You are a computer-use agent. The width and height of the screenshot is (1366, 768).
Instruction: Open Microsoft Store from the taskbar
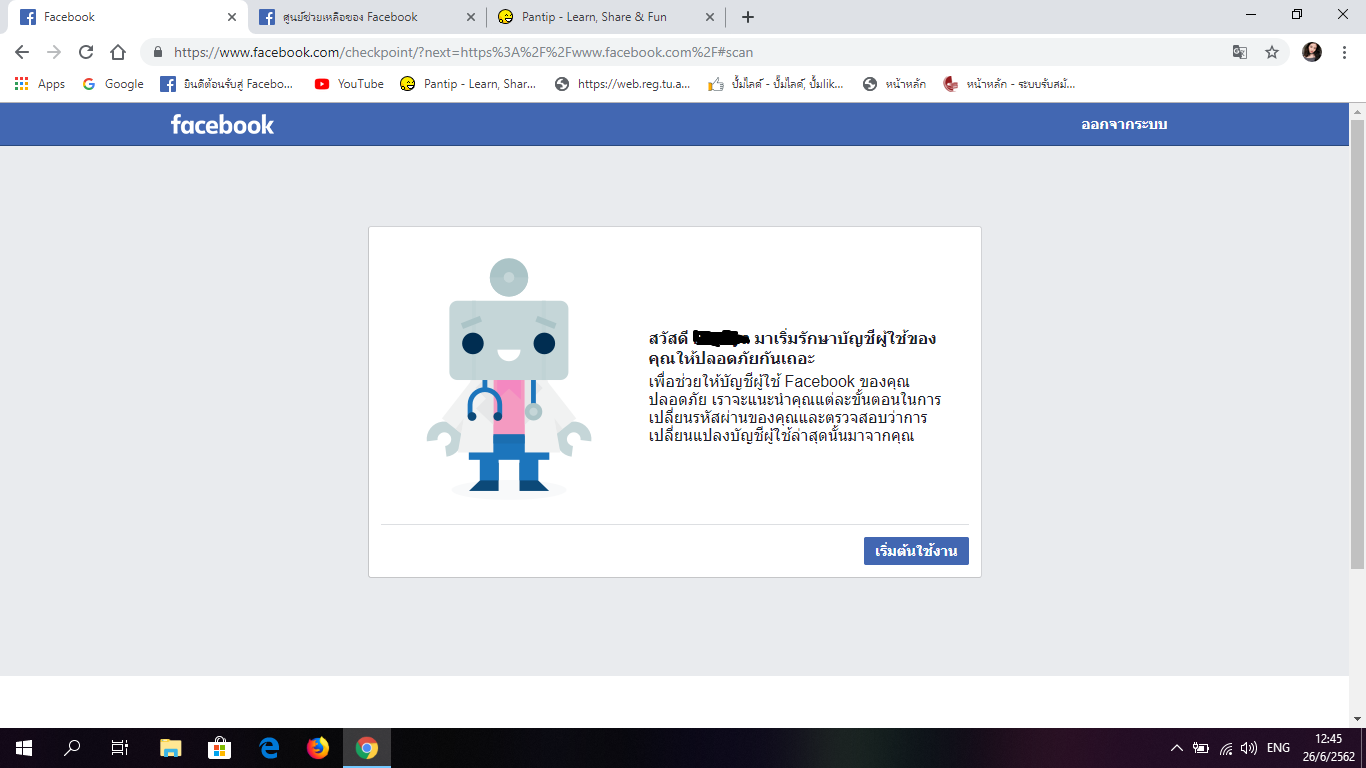coord(220,748)
